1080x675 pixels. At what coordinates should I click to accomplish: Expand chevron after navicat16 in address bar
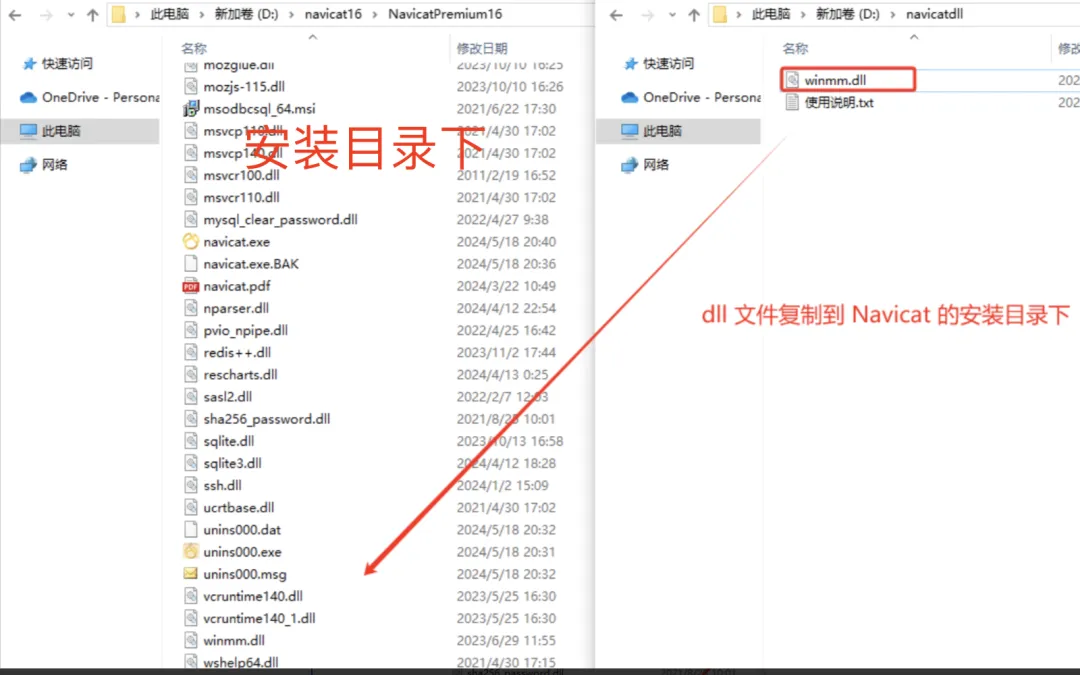click(x=375, y=14)
